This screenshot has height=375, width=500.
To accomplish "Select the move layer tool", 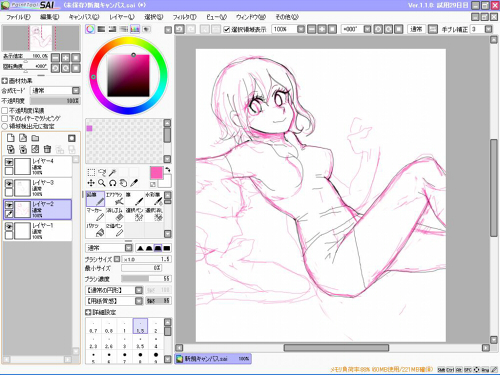I will [x=91, y=183].
